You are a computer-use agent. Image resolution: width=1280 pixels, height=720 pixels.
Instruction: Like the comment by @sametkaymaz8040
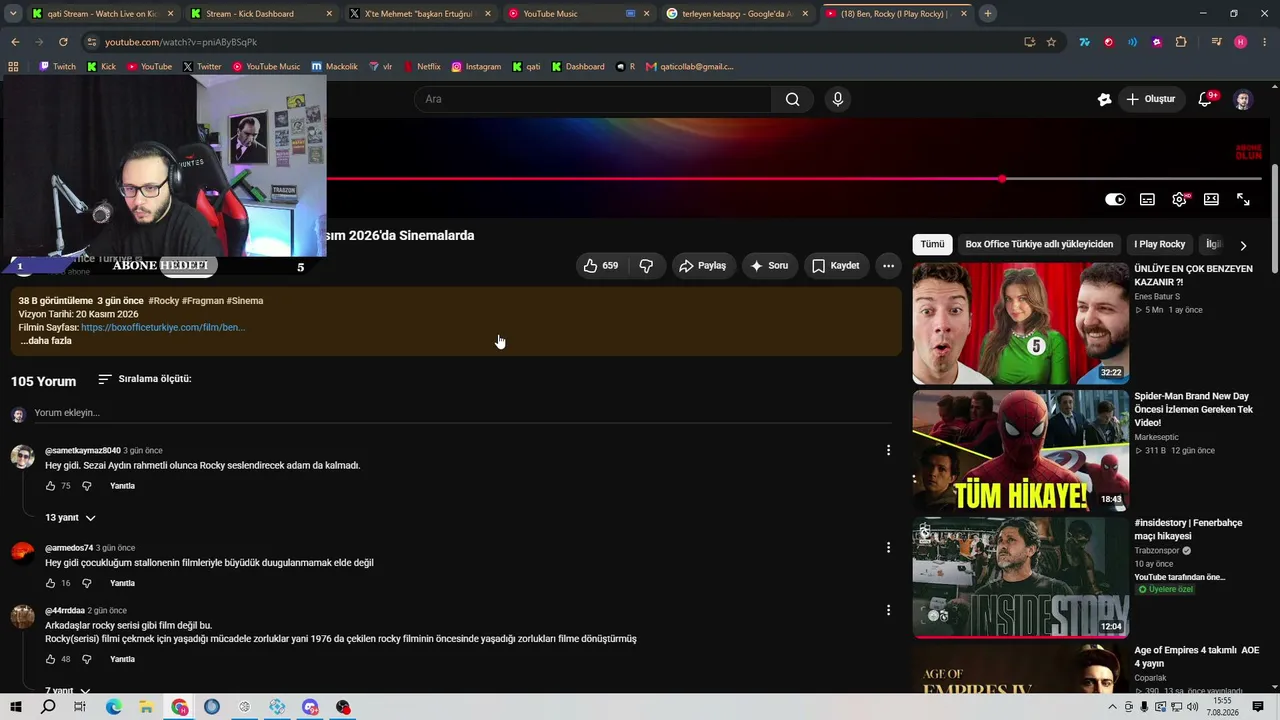coord(51,486)
